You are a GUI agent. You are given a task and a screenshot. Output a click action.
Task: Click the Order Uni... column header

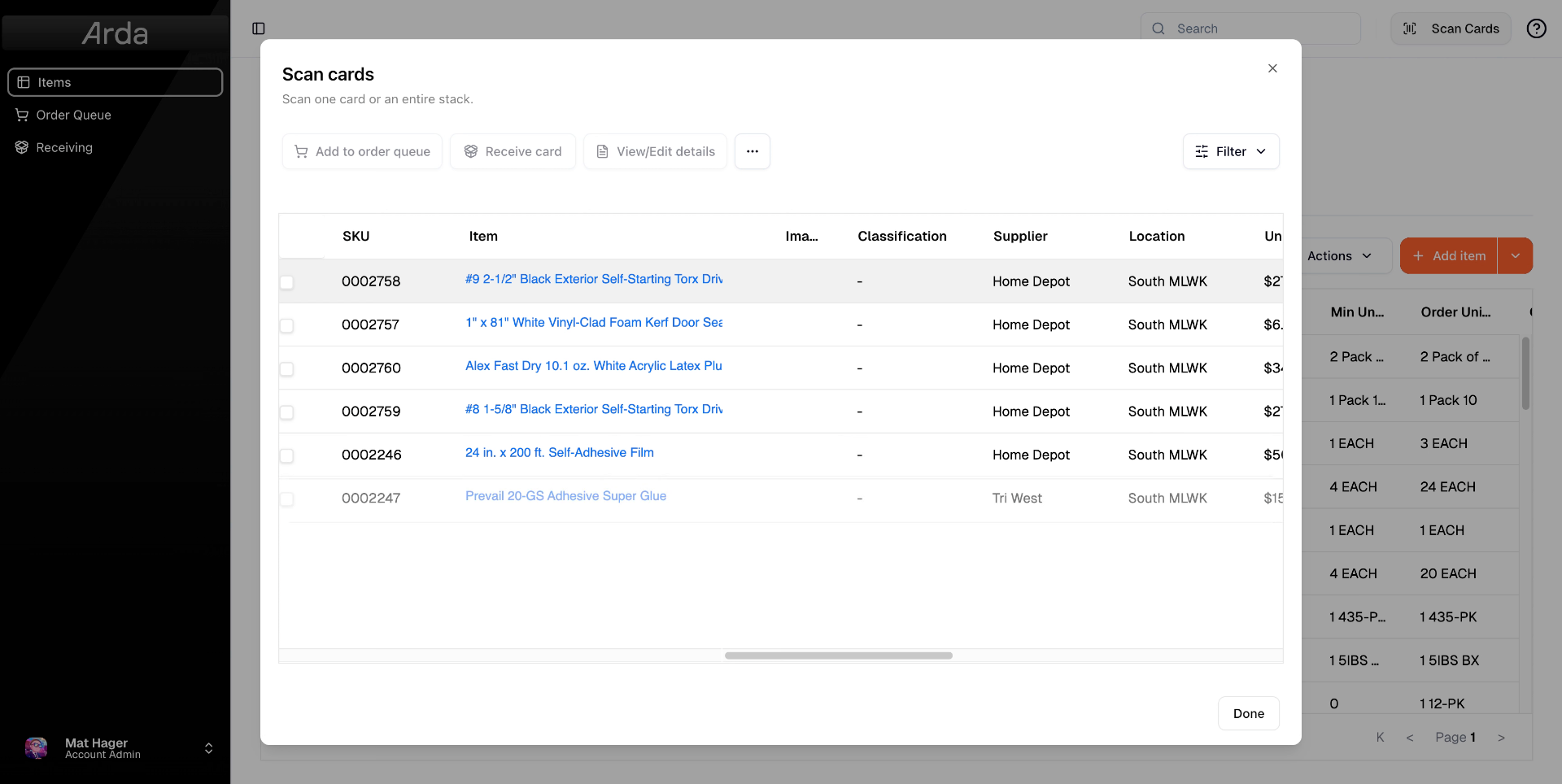coord(1455,311)
